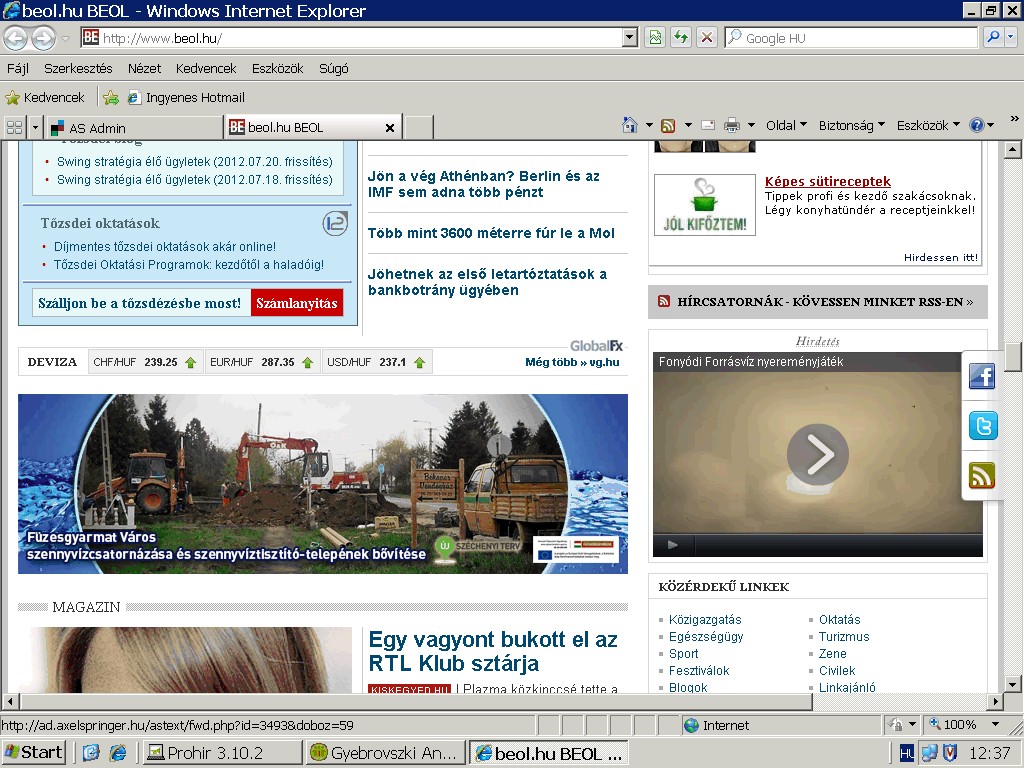Click the video progress bar

tap(838, 545)
